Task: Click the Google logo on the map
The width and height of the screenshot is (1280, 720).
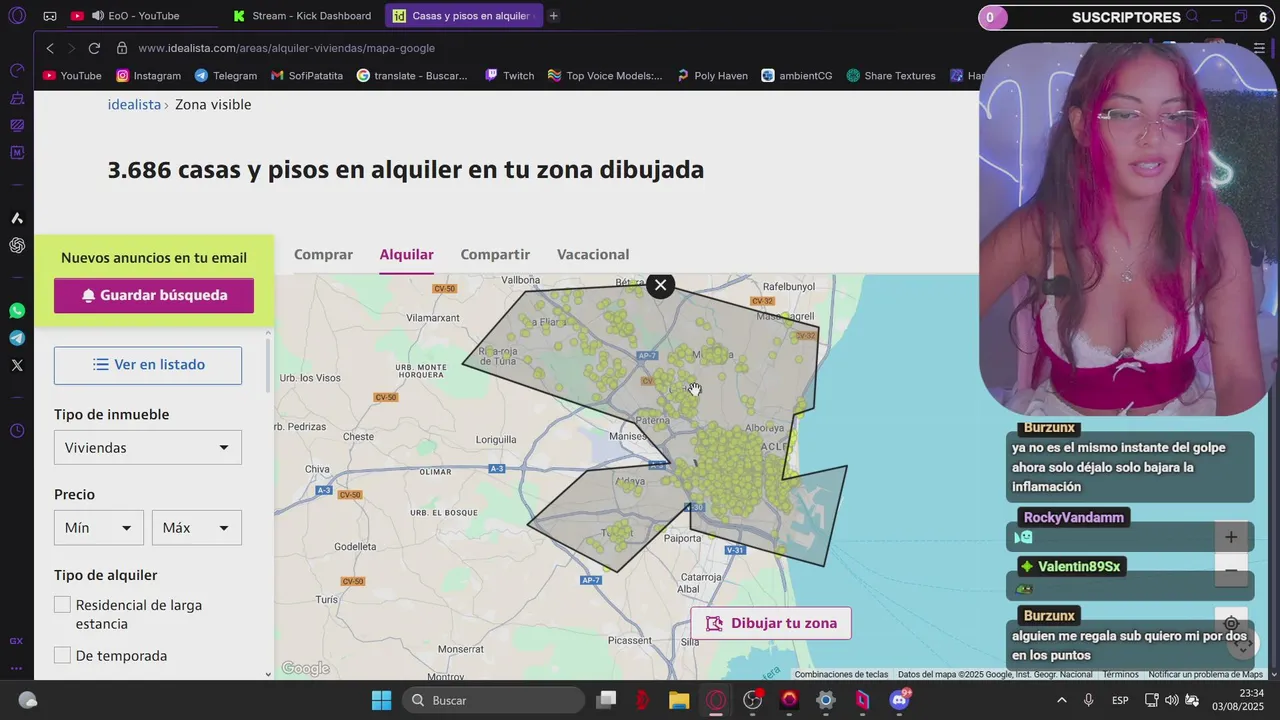Action: click(306, 669)
